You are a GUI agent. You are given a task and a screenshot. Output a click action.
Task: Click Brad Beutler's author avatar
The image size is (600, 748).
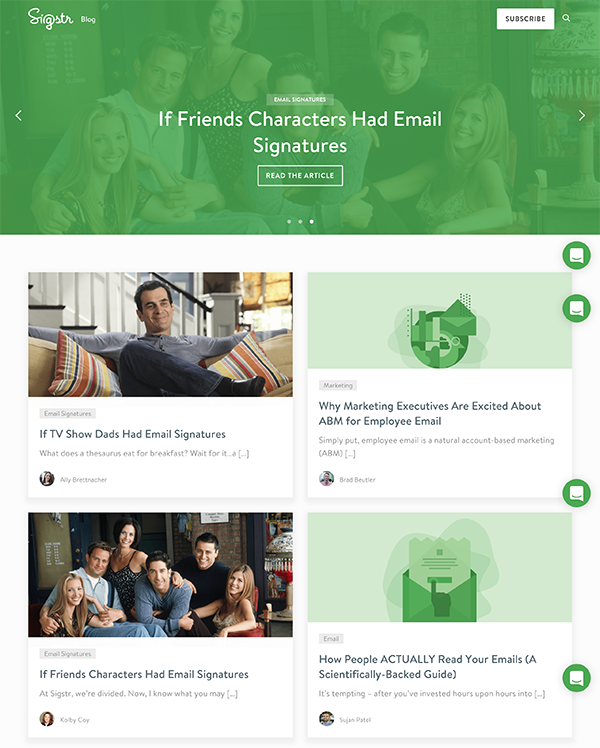click(326, 478)
